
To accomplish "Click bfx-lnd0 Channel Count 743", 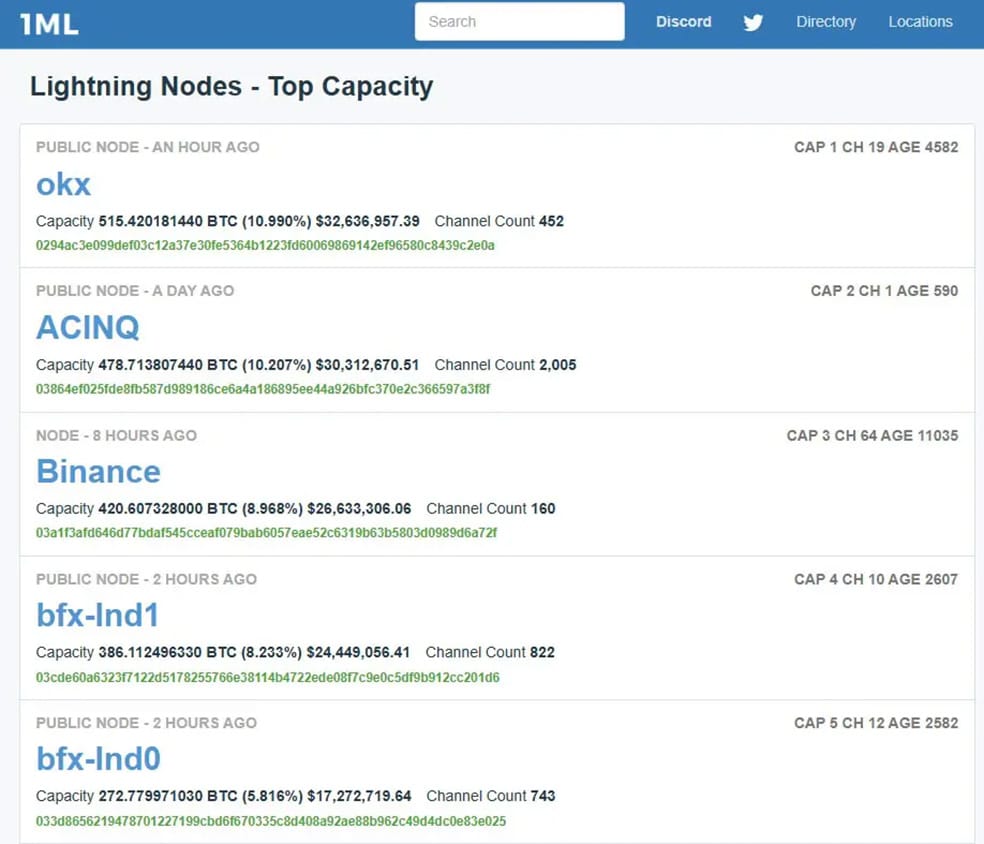I will [x=491, y=796].
